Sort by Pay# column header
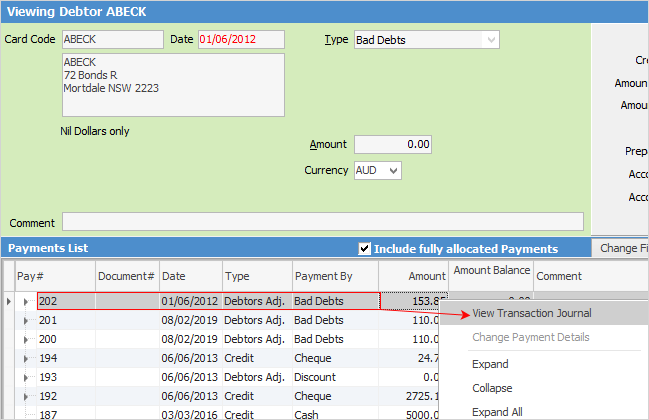Image resolution: width=649 pixels, height=420 pixels. coord(55,276)
